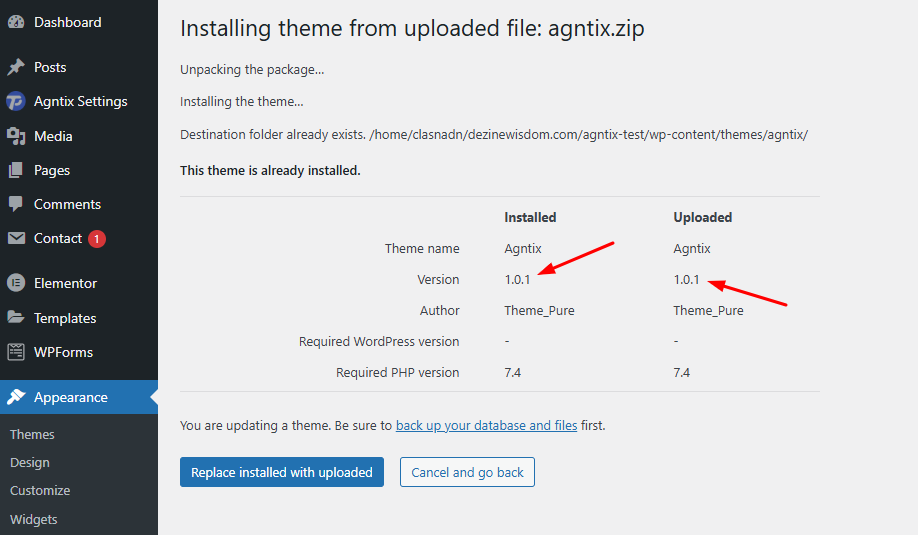Screen dimensions: 918x535
Task: Click Replace installed with uploaded button
Action: pos(282,472)
